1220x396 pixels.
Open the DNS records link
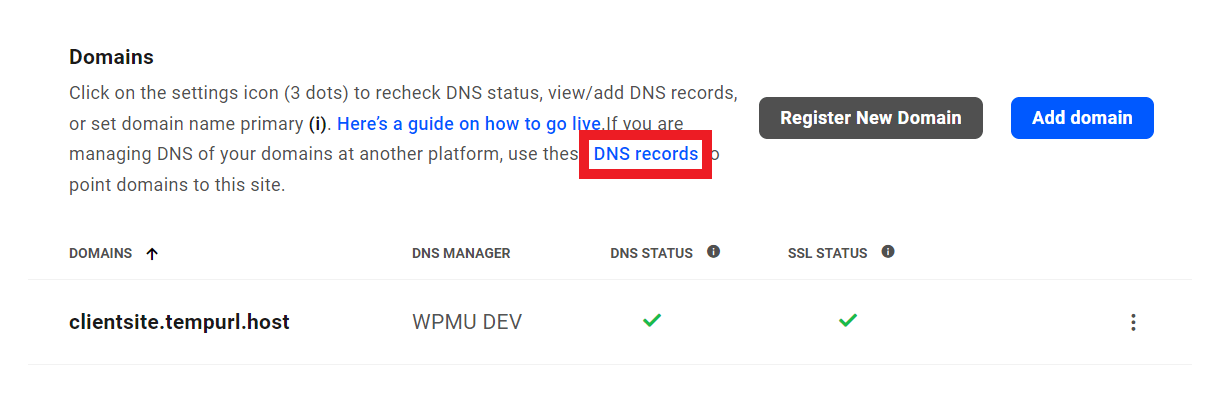(646, 154)
